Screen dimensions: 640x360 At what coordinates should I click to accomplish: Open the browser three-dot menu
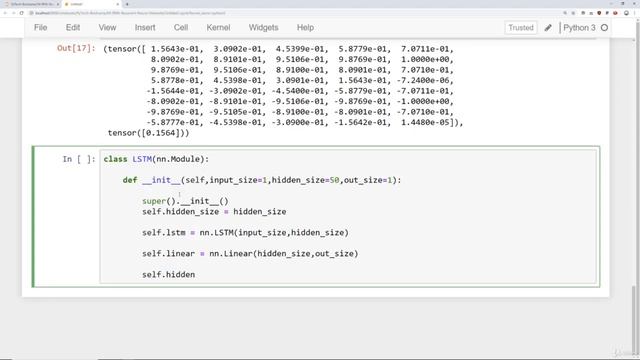click(x=635, y=13)
